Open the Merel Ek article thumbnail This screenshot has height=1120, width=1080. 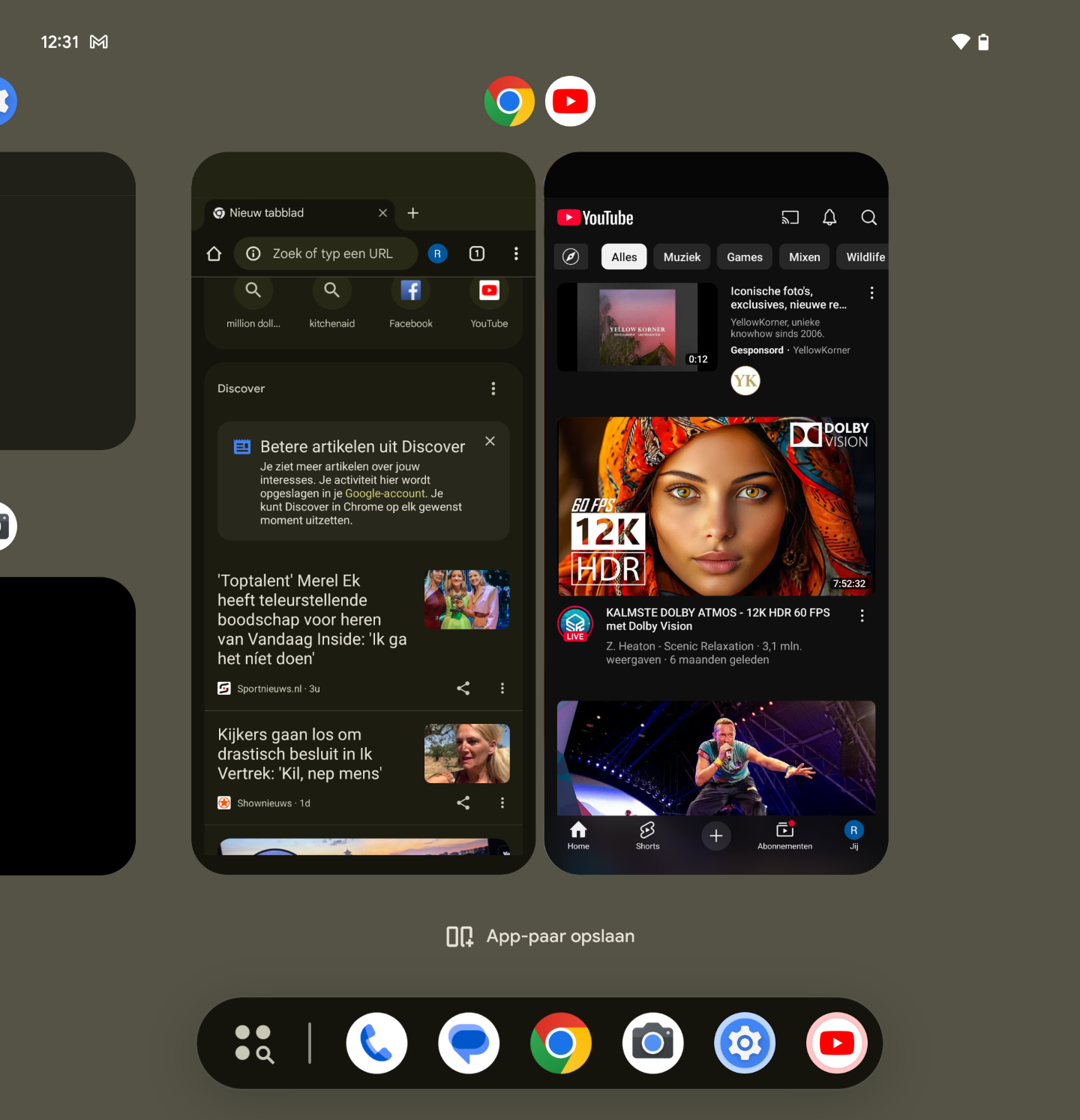click(467, 599)
